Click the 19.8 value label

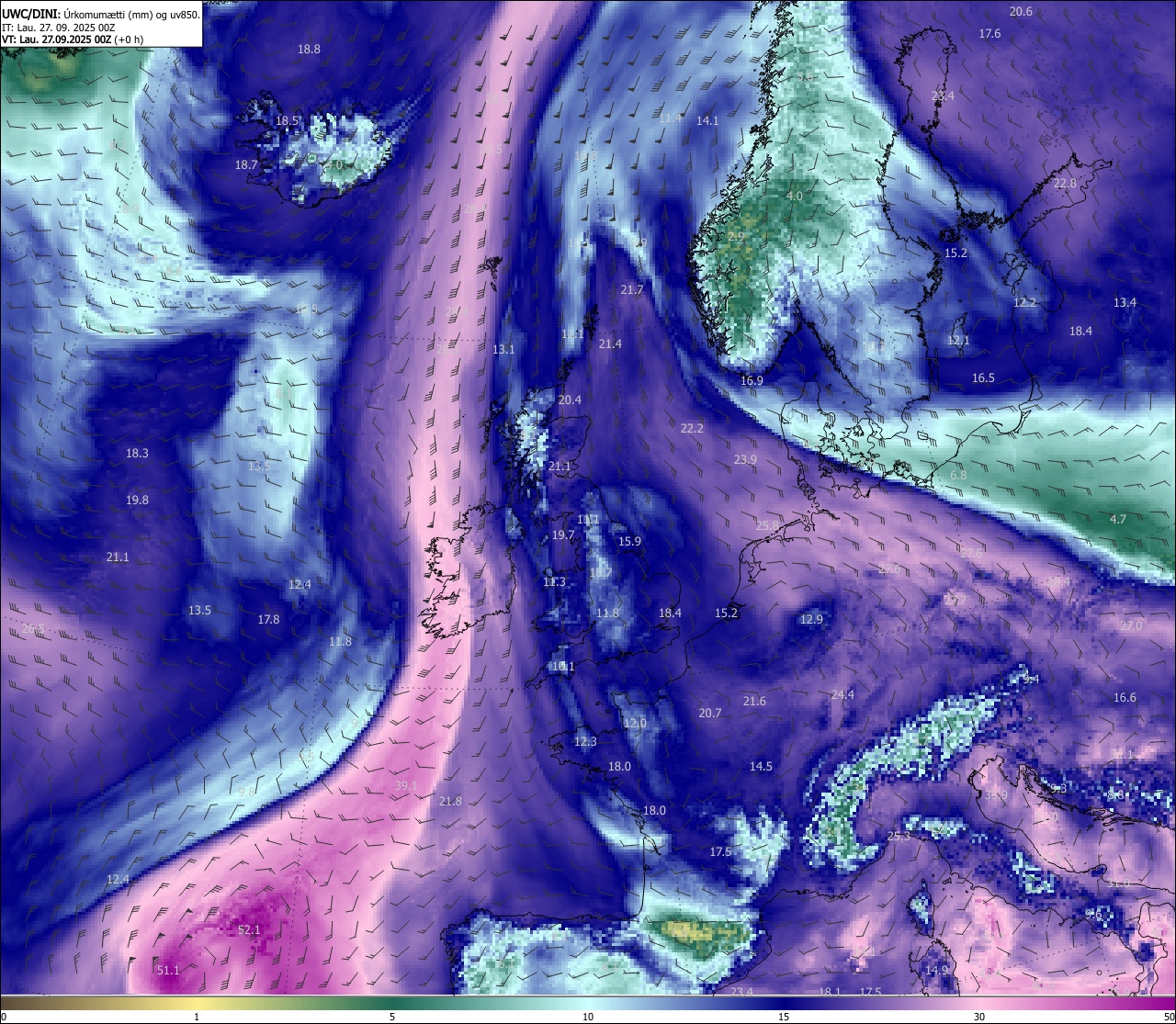pyautogui.click(x=137, y=501)
